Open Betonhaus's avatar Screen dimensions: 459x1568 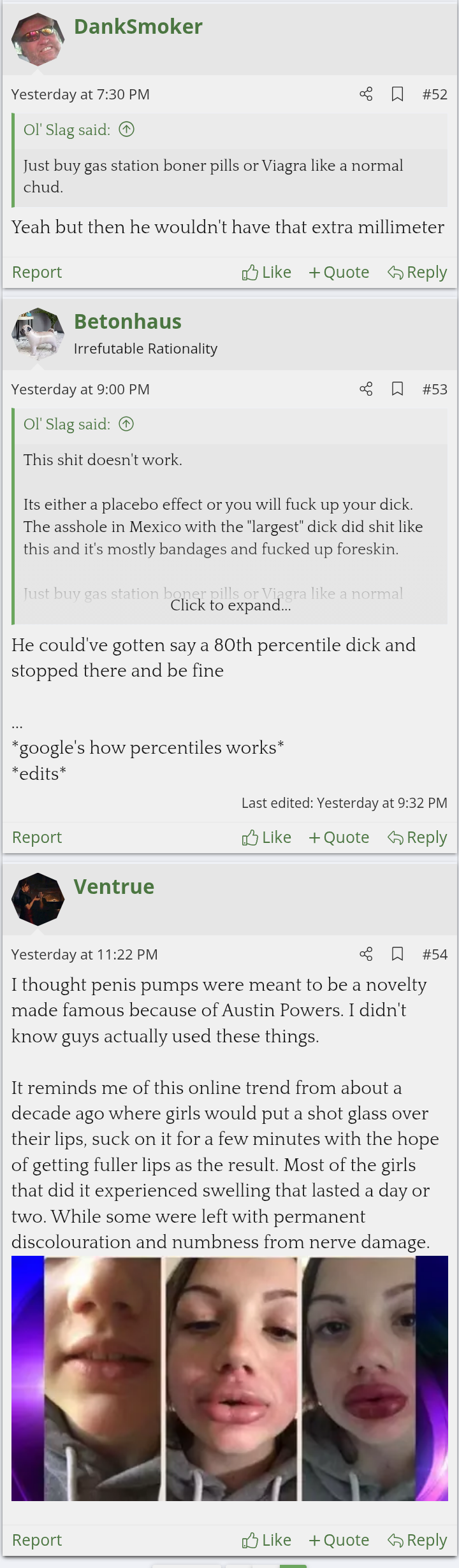pyautogui.click(x=38, y=334)
